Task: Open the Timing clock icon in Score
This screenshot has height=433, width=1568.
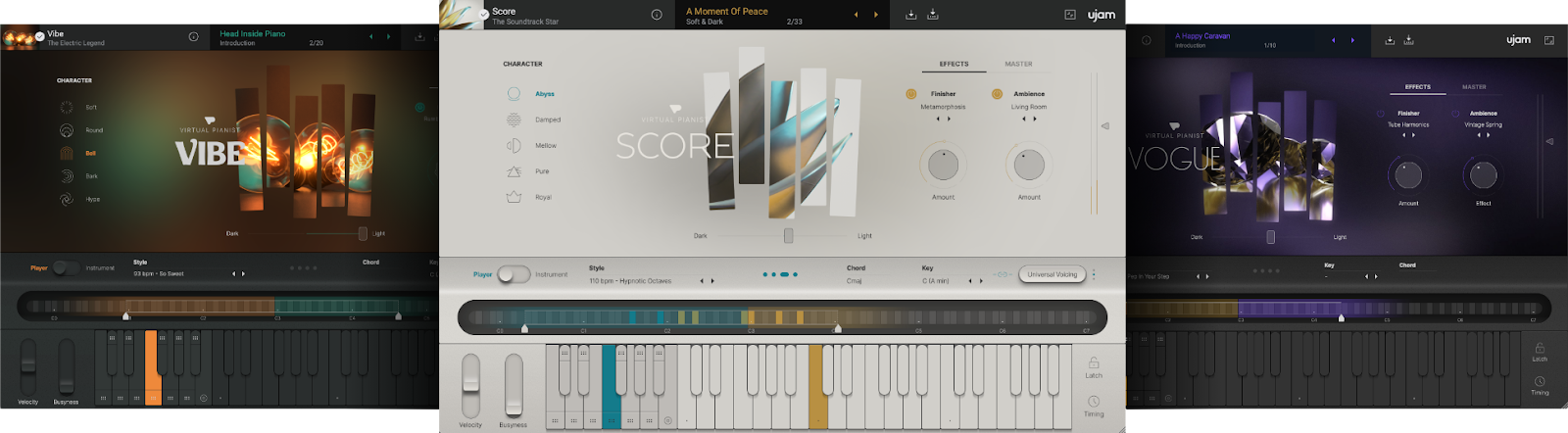Action: coord(1094,402)
